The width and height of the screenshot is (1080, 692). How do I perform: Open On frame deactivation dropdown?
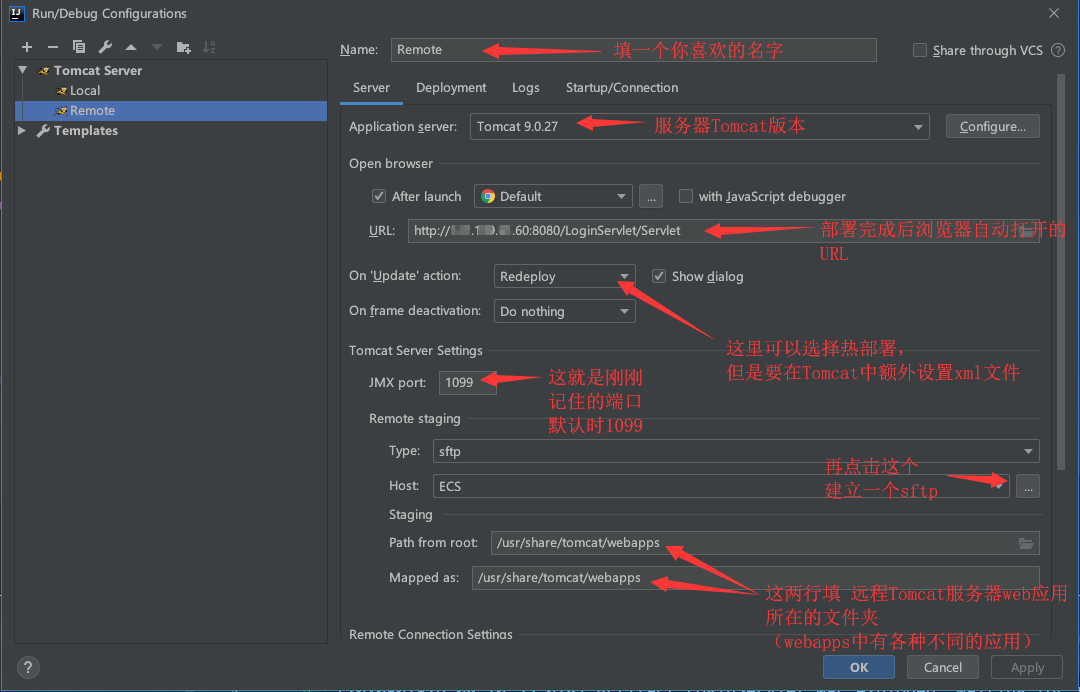(564, 311)
